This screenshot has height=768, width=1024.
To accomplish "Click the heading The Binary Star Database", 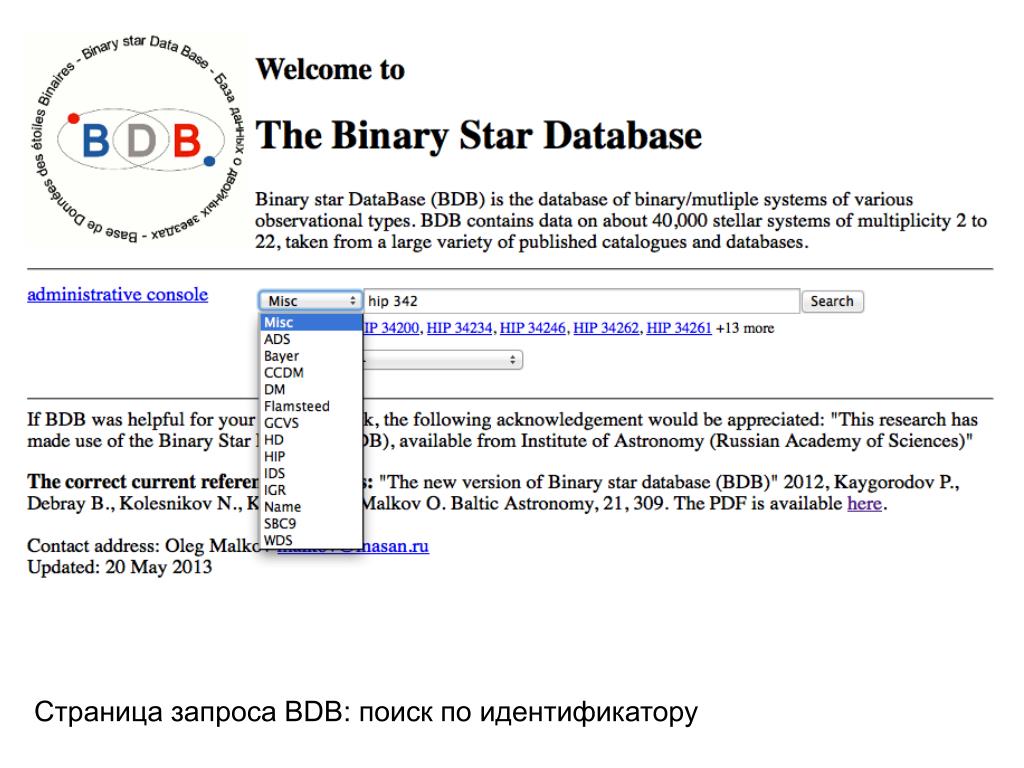I will 478,135.
